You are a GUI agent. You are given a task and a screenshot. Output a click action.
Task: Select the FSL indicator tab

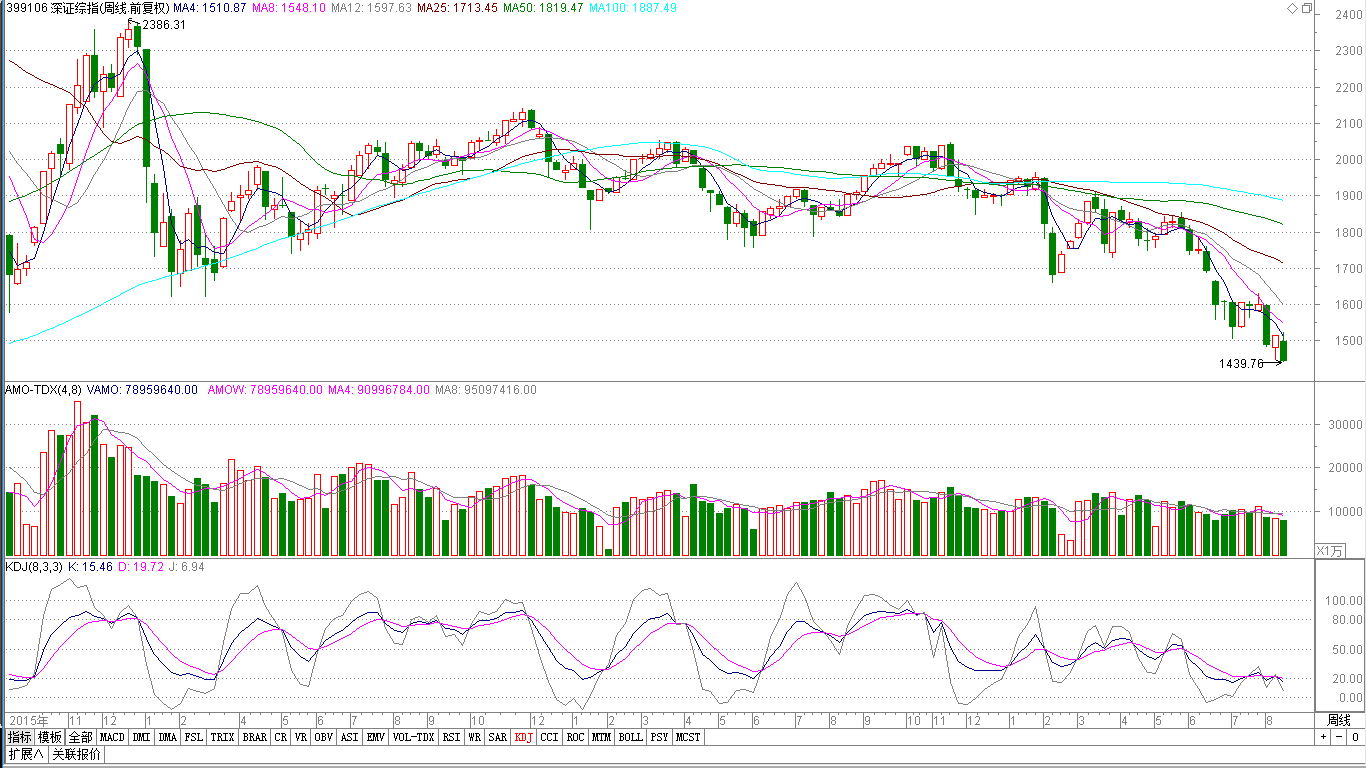pos(193,737)
